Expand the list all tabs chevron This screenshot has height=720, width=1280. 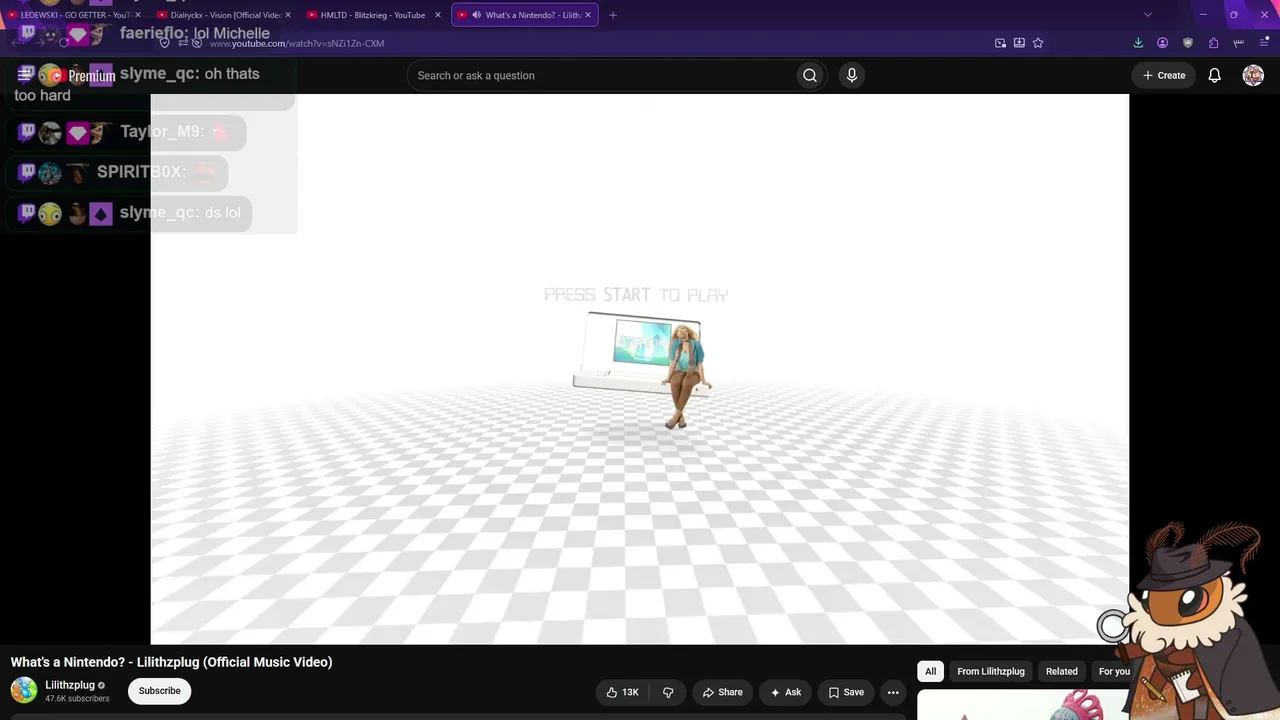1148,15
